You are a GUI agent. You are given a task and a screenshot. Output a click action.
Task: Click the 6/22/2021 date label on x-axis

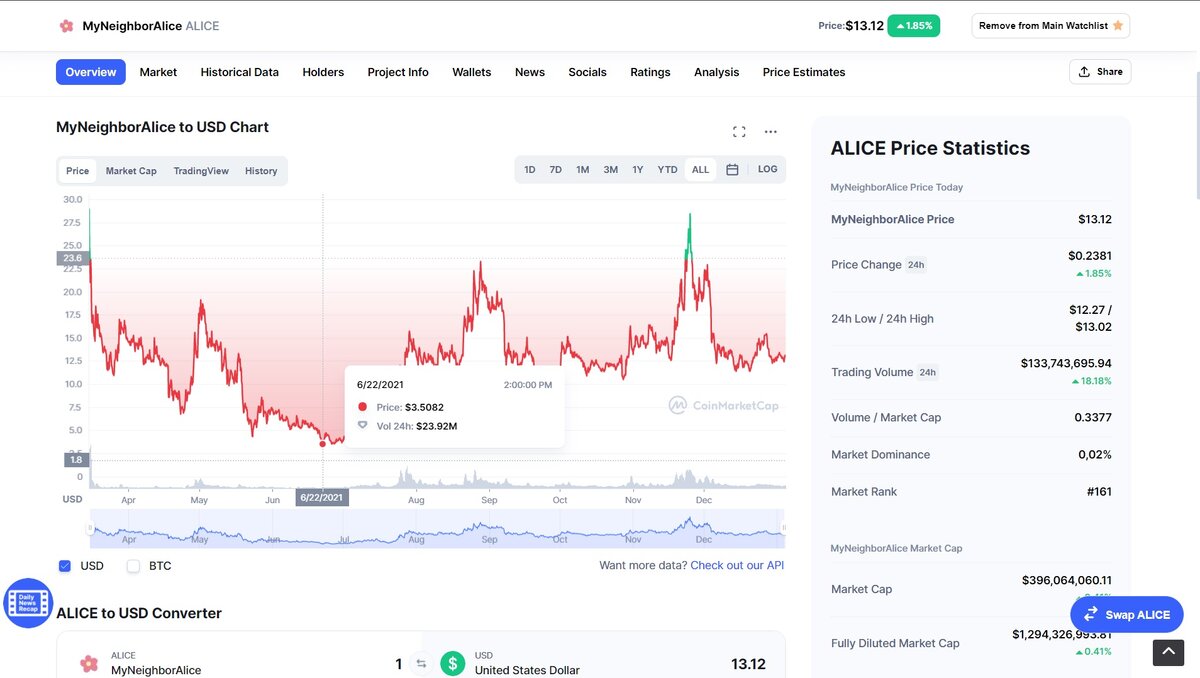point(322,497)
